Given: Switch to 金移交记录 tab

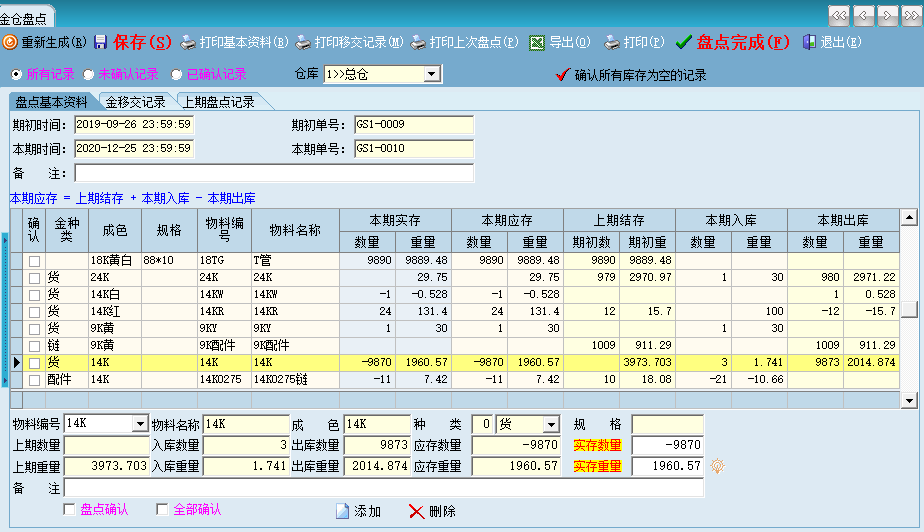Looking at the screenshot, I should click(136, 102).
